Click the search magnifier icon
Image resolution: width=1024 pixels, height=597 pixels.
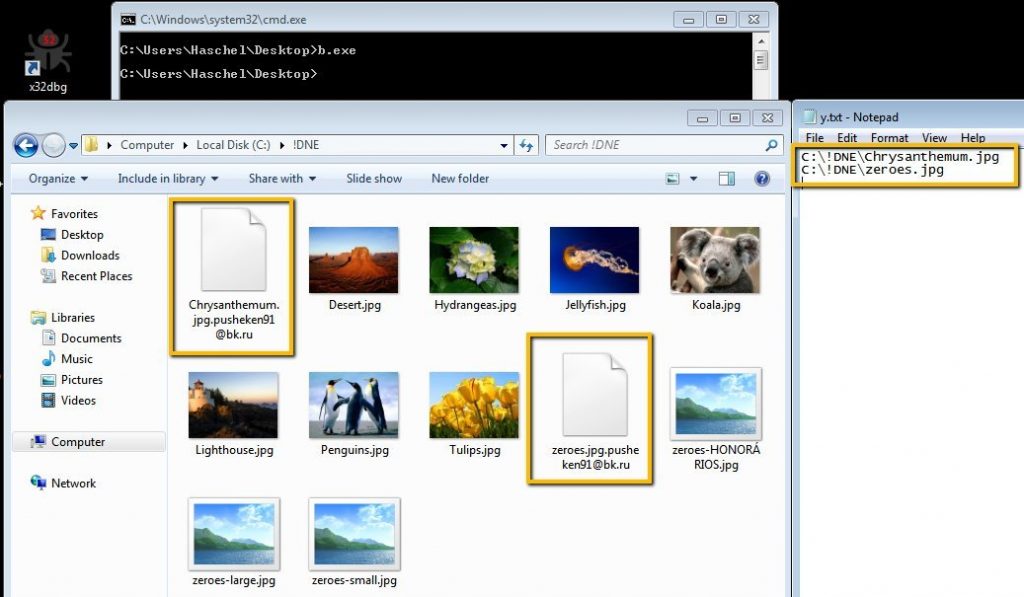[x=771, y=145]
